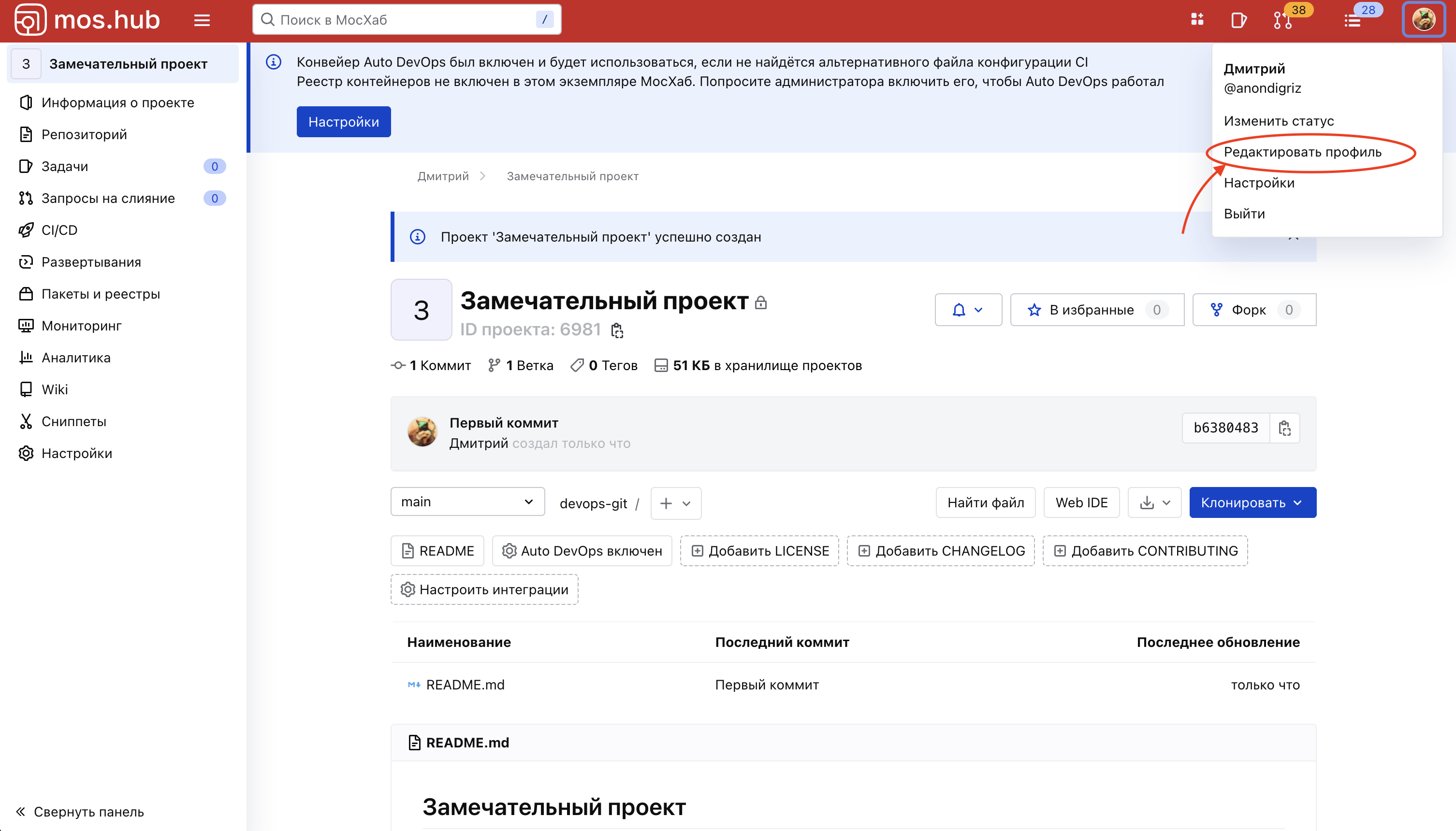1456x831 pixels.
Task: Click the projects grid icon in top bar
Action: point(1197,19)
